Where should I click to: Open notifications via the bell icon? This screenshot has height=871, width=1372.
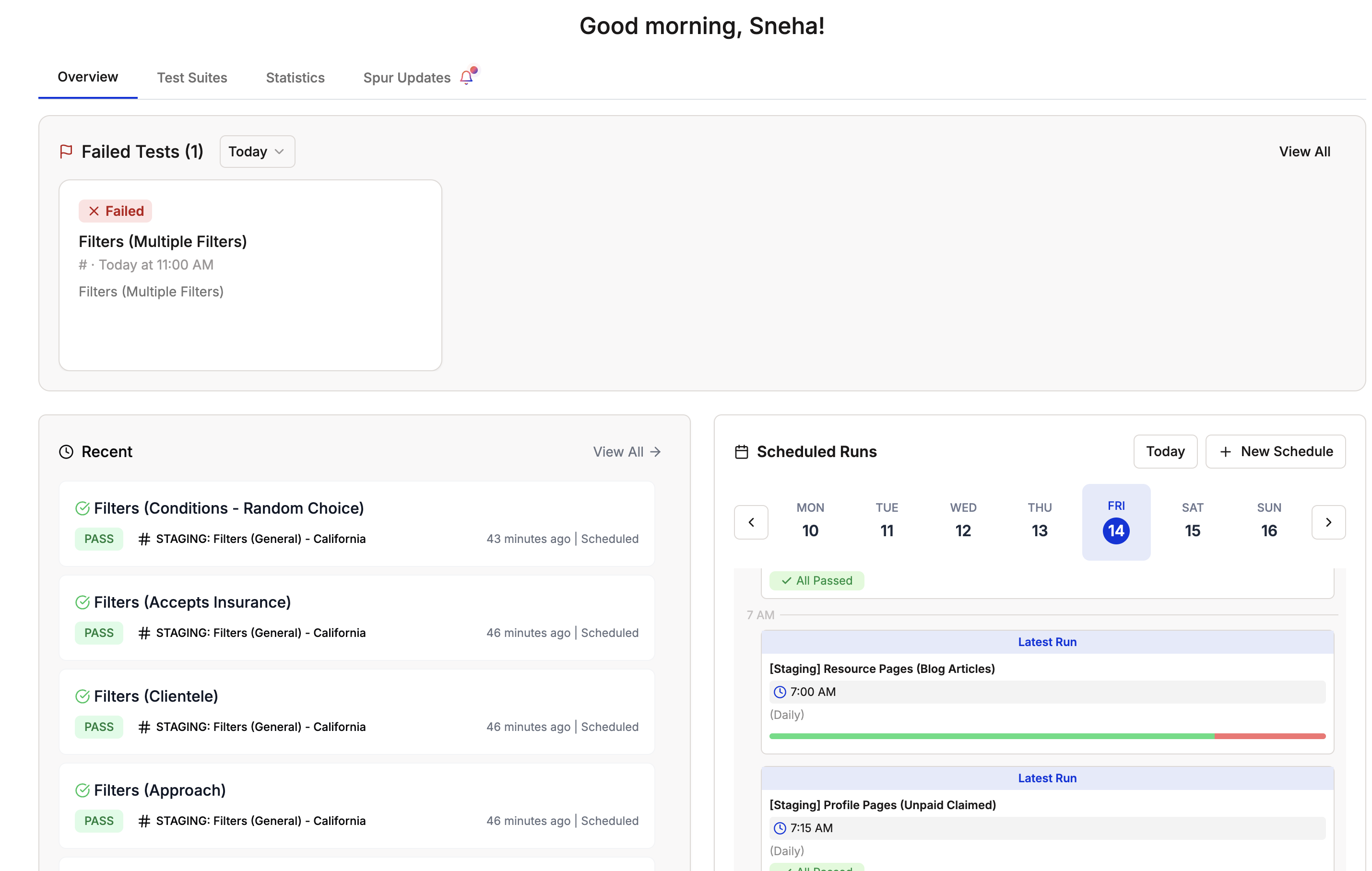[467, 77]
